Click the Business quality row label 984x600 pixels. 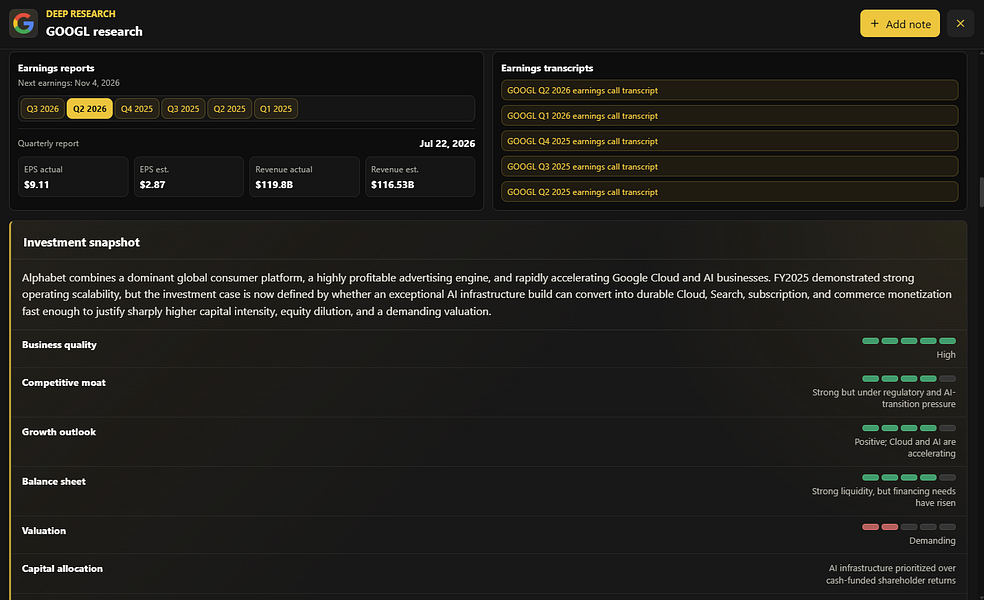click(x=59, y=345)
